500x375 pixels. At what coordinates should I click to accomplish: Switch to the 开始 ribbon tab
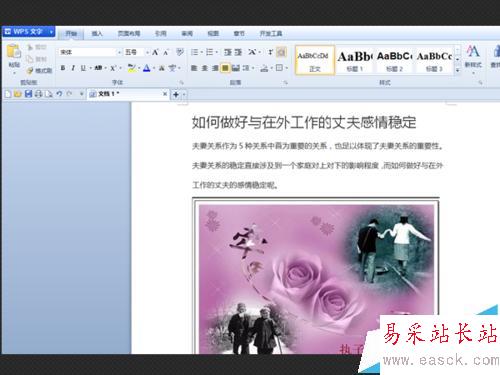coord(71,34)
